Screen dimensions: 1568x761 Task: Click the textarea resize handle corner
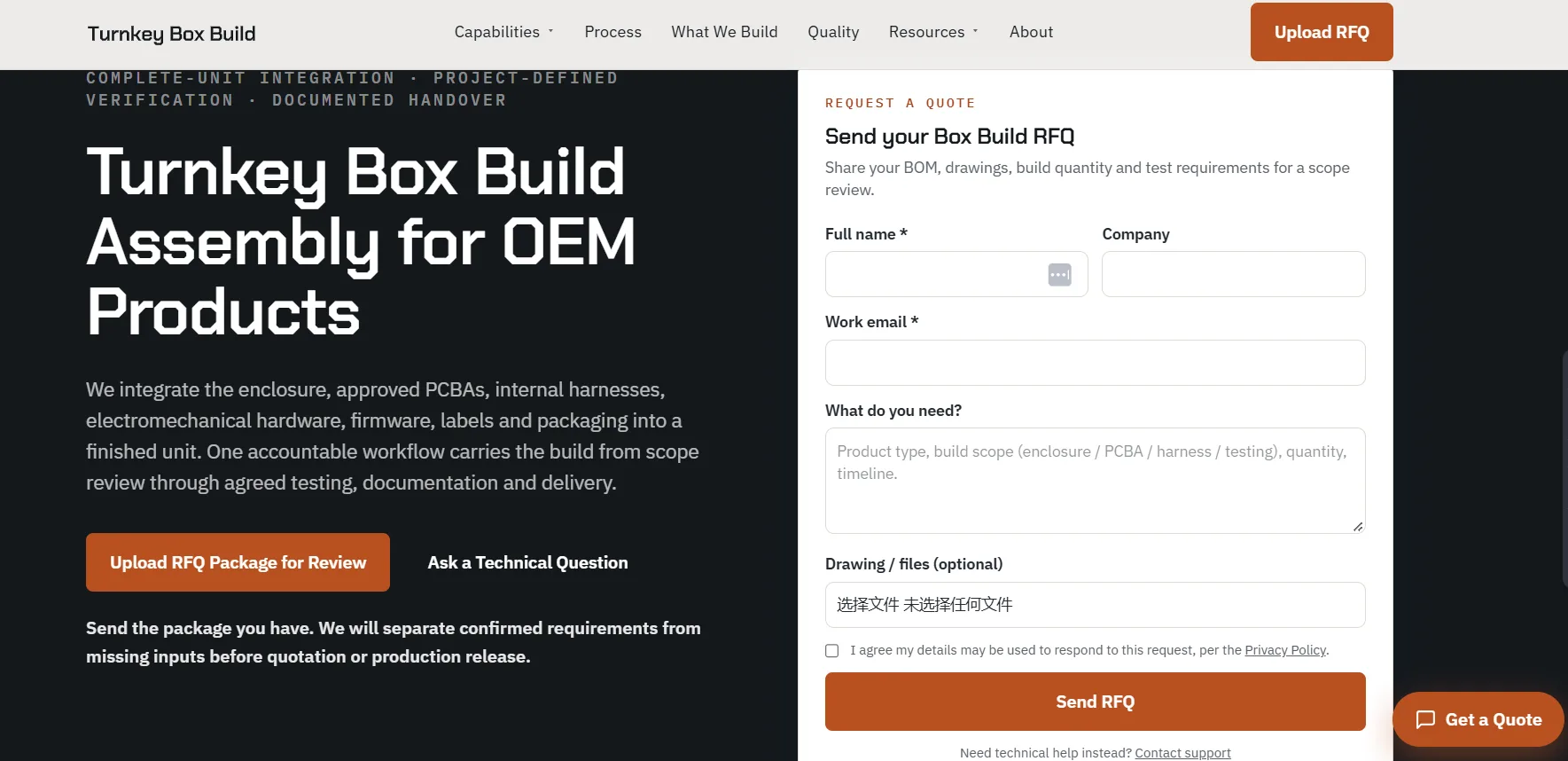[x=1358, y=526]
